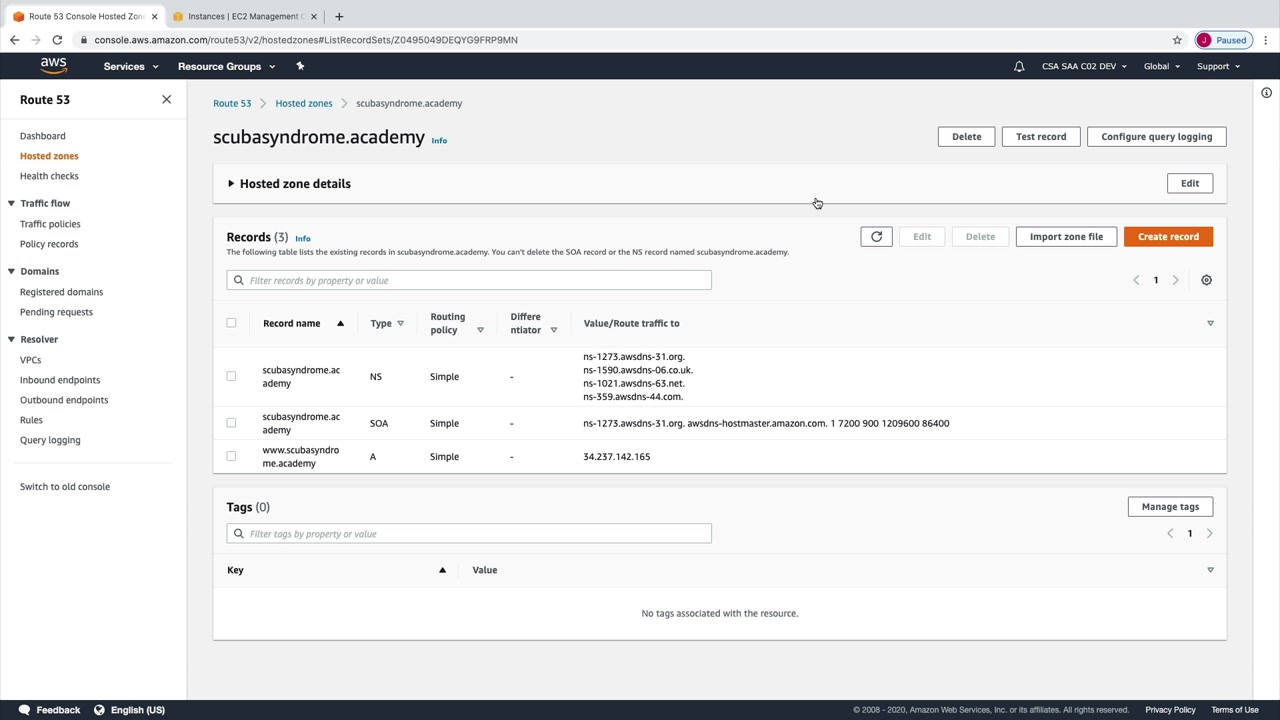Image resolution: width=1280 pixels, height=720 pixels.
Task: Go back in browser history
Action: tap(15, 40)
